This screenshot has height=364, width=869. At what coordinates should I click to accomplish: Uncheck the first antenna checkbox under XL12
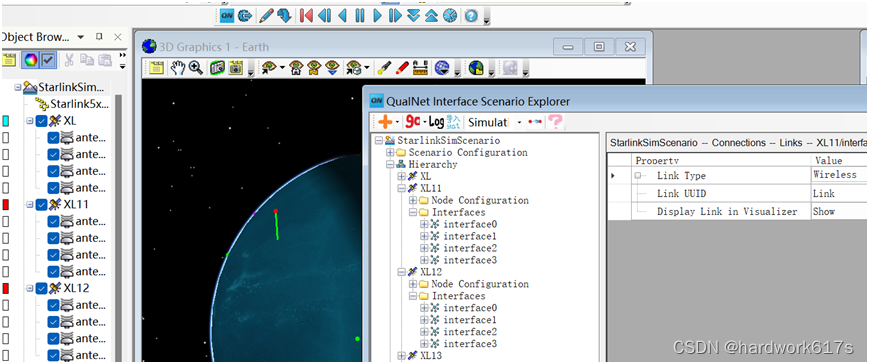[53, 305]
